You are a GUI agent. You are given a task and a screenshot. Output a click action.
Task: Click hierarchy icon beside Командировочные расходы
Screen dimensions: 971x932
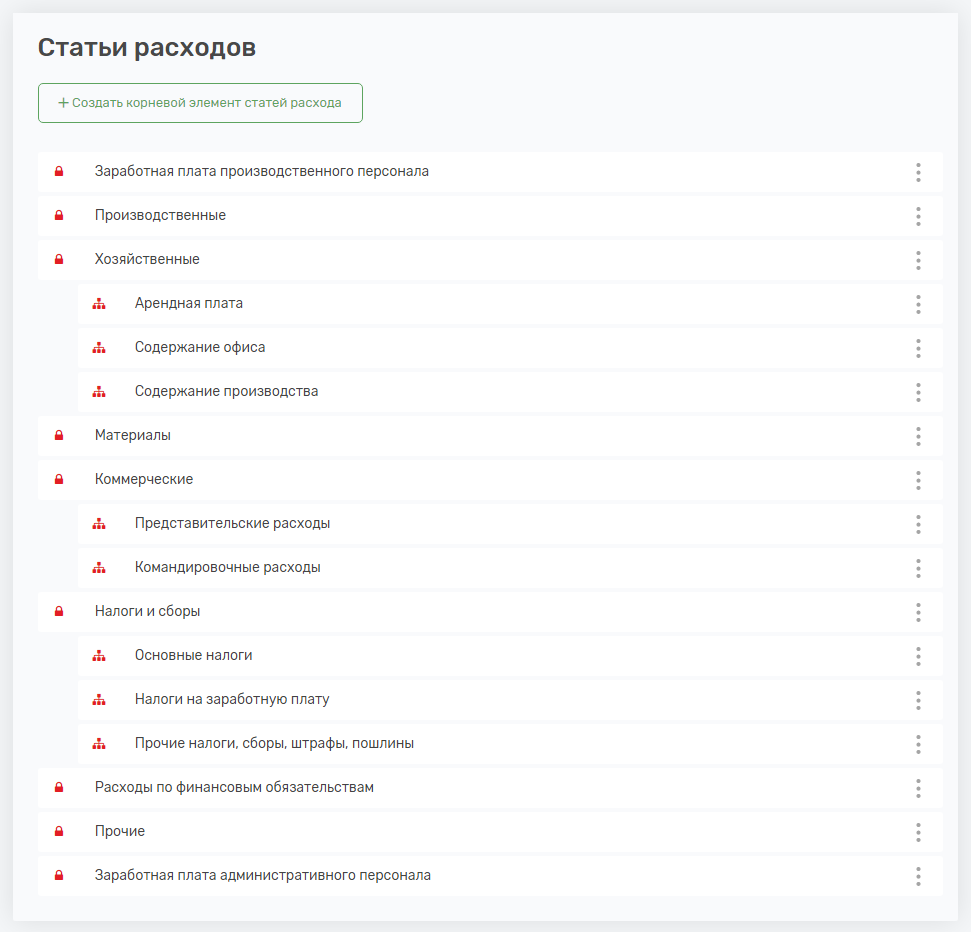(99, 568)
